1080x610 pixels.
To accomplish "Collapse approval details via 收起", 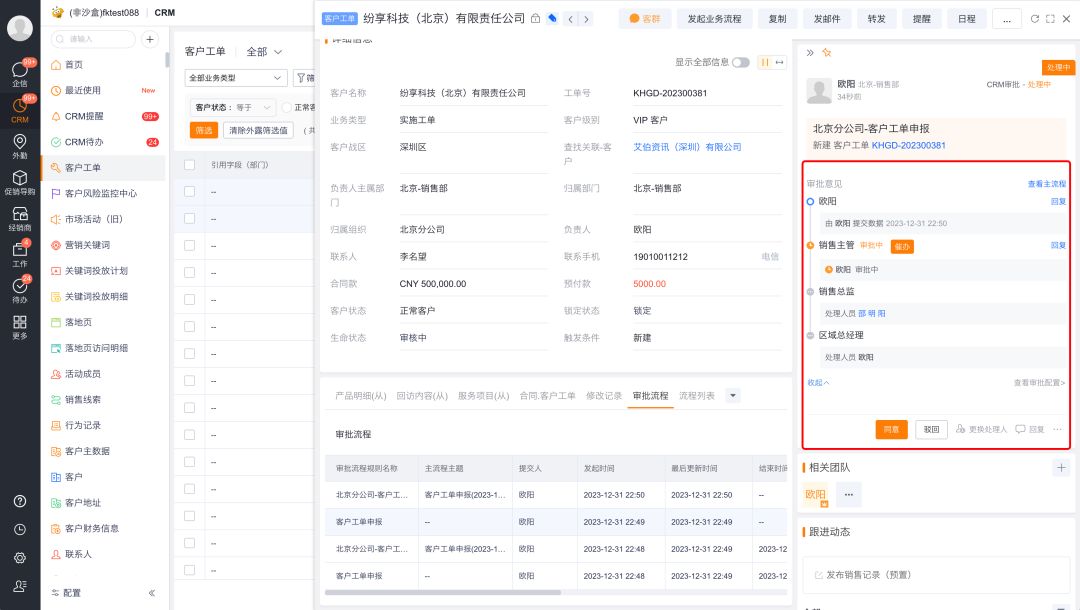I will point(818,382).
